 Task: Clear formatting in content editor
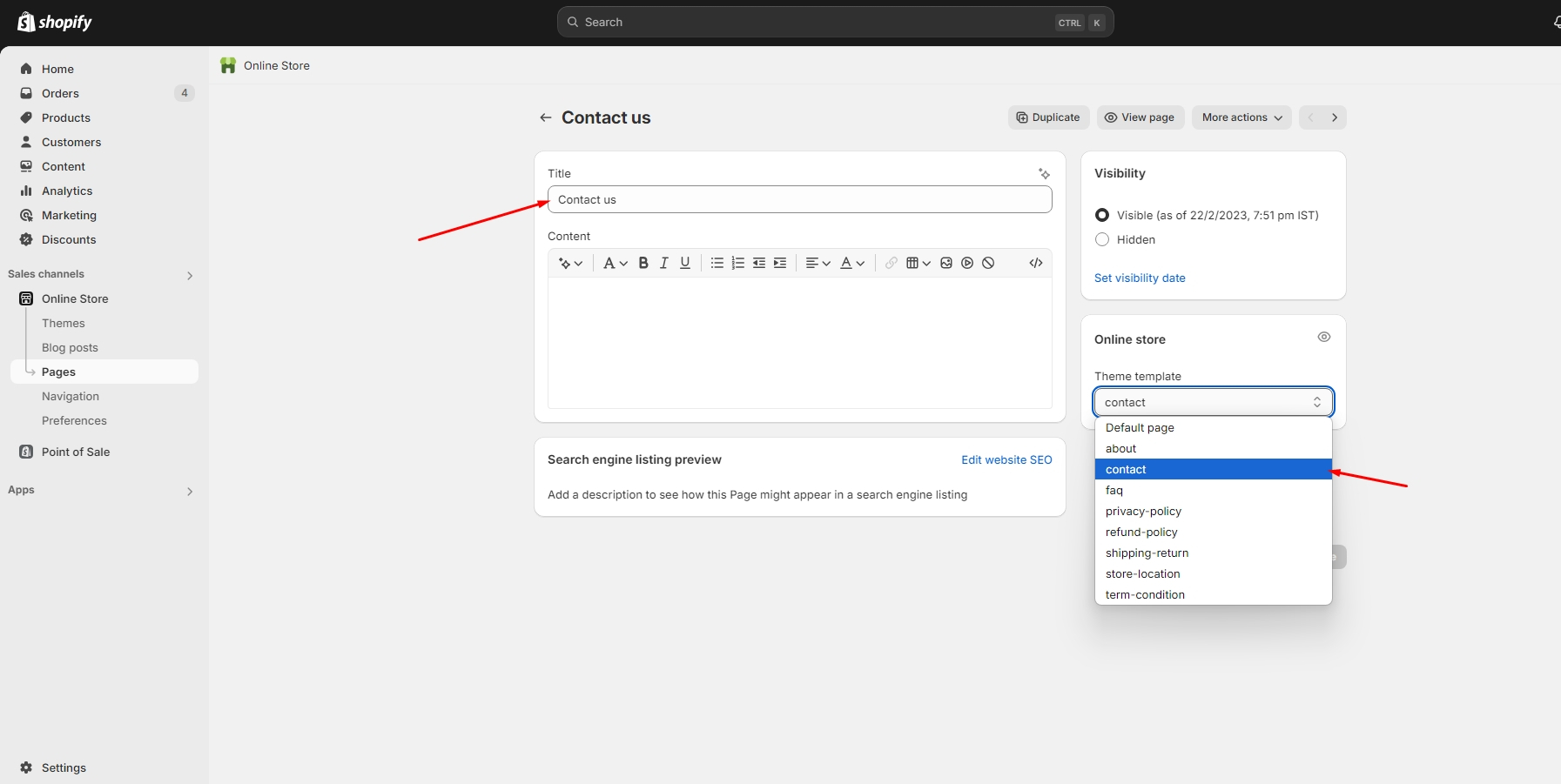(x=988, y=263)
